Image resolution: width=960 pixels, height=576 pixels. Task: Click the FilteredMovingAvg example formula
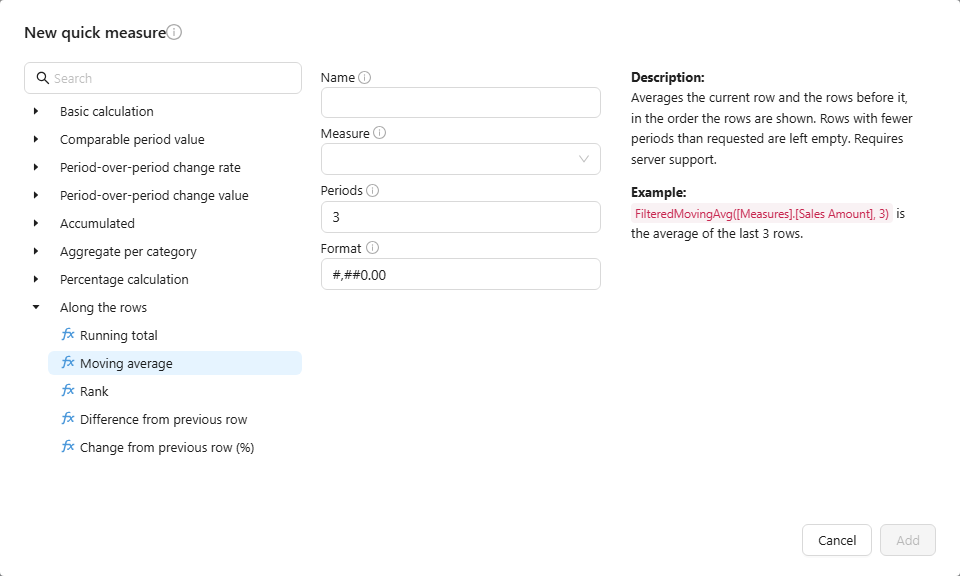pyautogui.click(x=762, y=214)
